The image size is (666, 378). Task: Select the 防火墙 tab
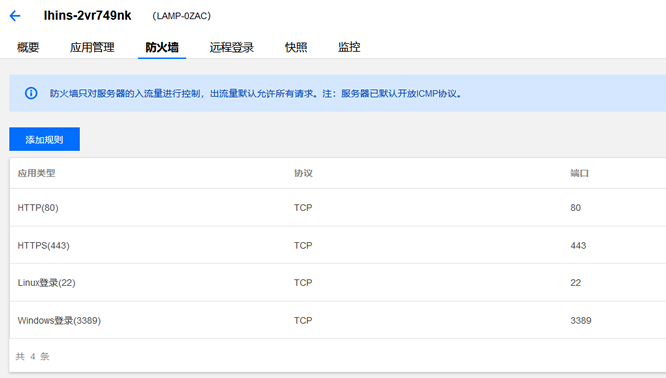coord(162,47)
